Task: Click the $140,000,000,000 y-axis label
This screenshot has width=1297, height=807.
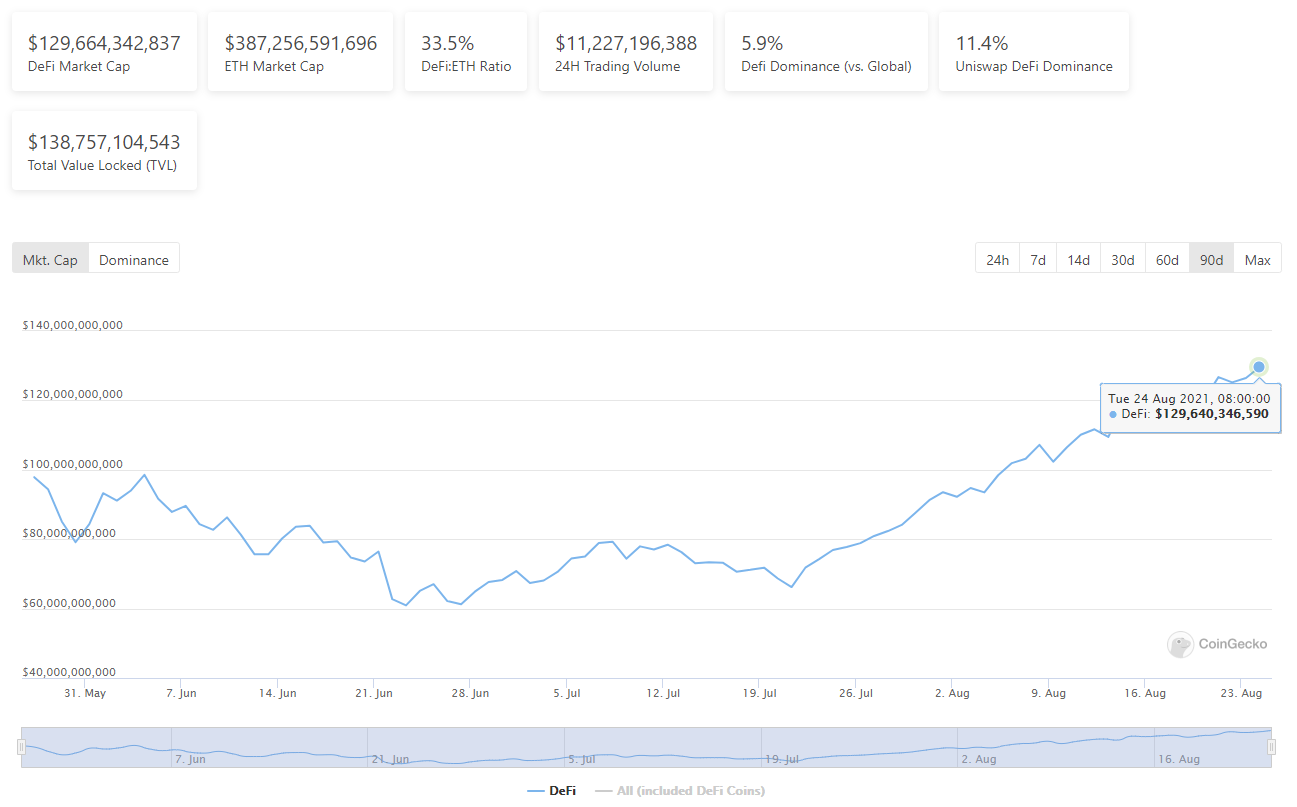Action: (x=73, y=325)
